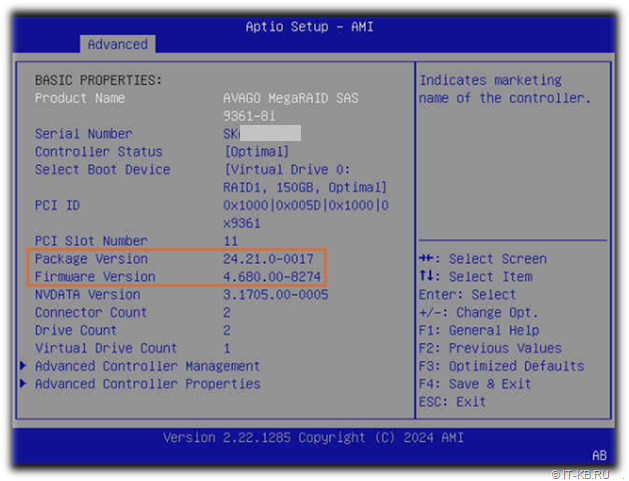The height and width of the screenshot is (481, 629).
Task: Click the help text about marketing name
Action: click(x=505, y=89)
